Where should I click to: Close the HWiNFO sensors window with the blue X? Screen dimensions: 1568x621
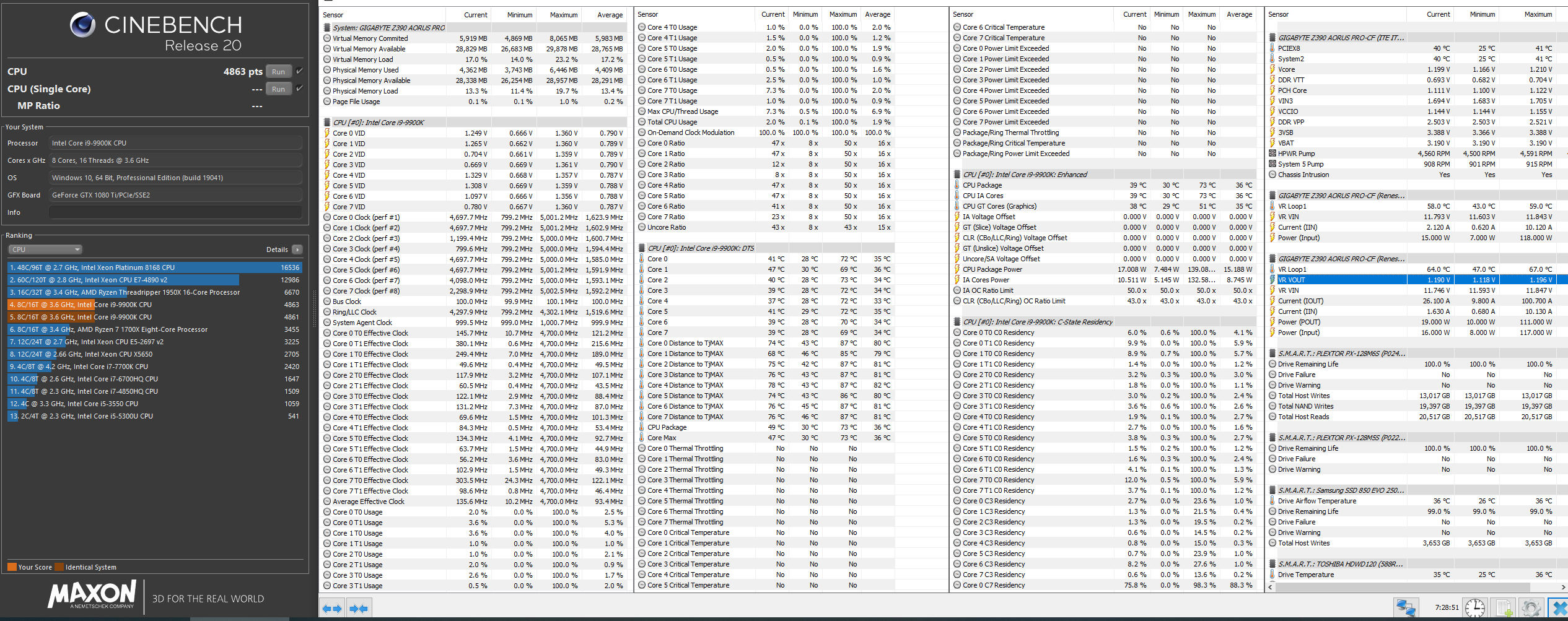coord(1557,608)
